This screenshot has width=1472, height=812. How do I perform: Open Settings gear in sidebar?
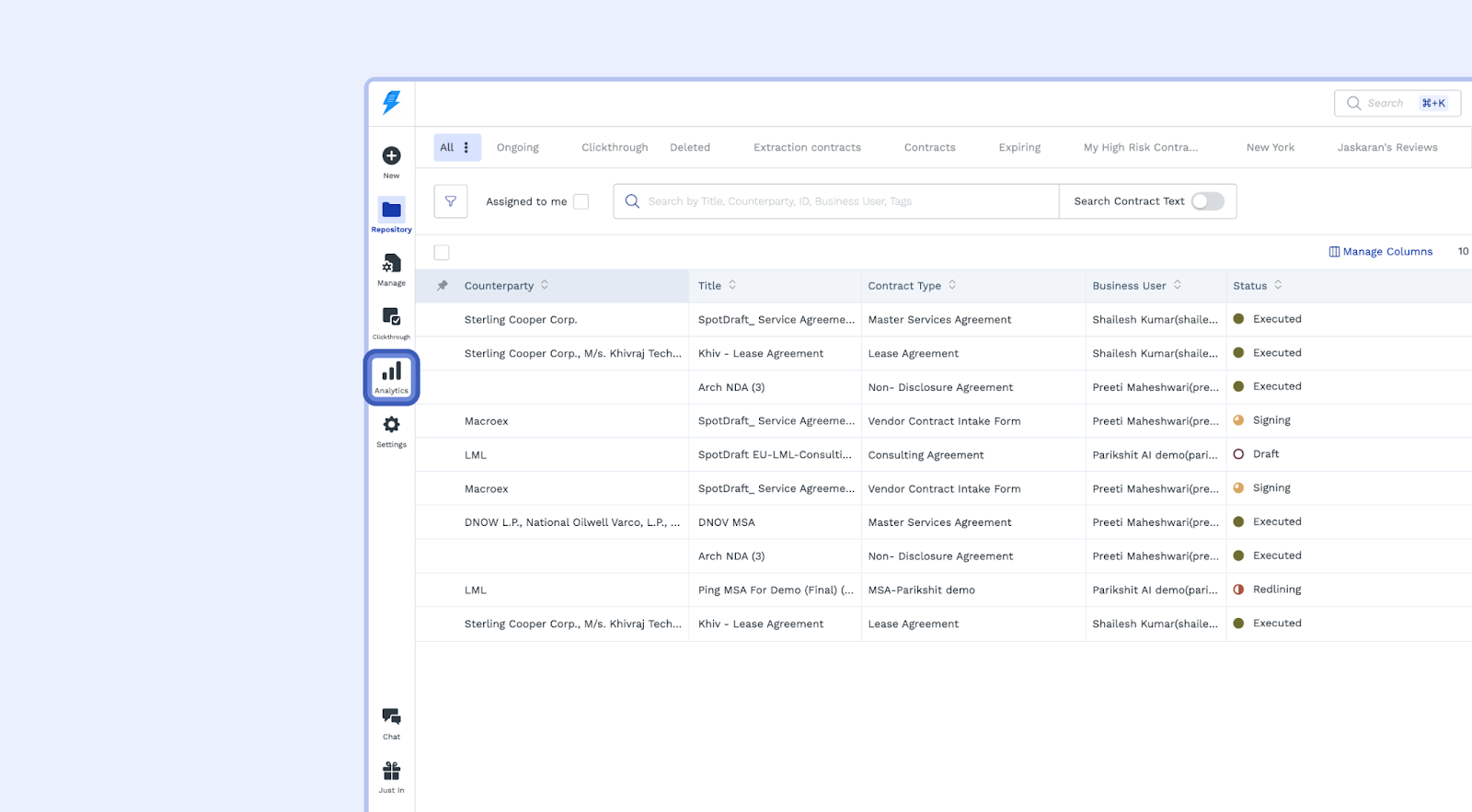tap(391, 426)
